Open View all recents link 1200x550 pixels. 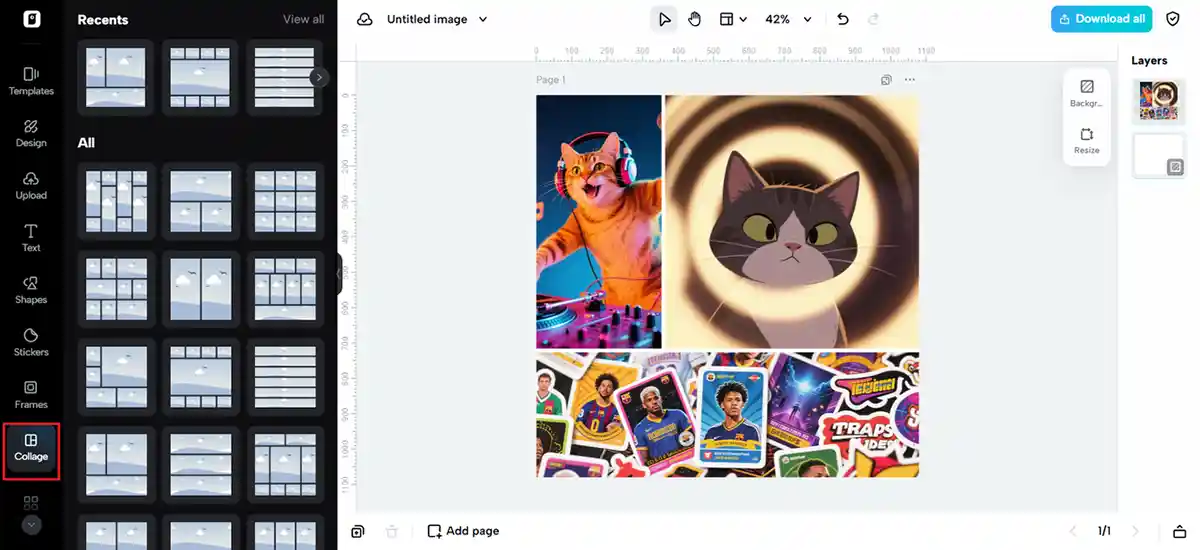303,19
